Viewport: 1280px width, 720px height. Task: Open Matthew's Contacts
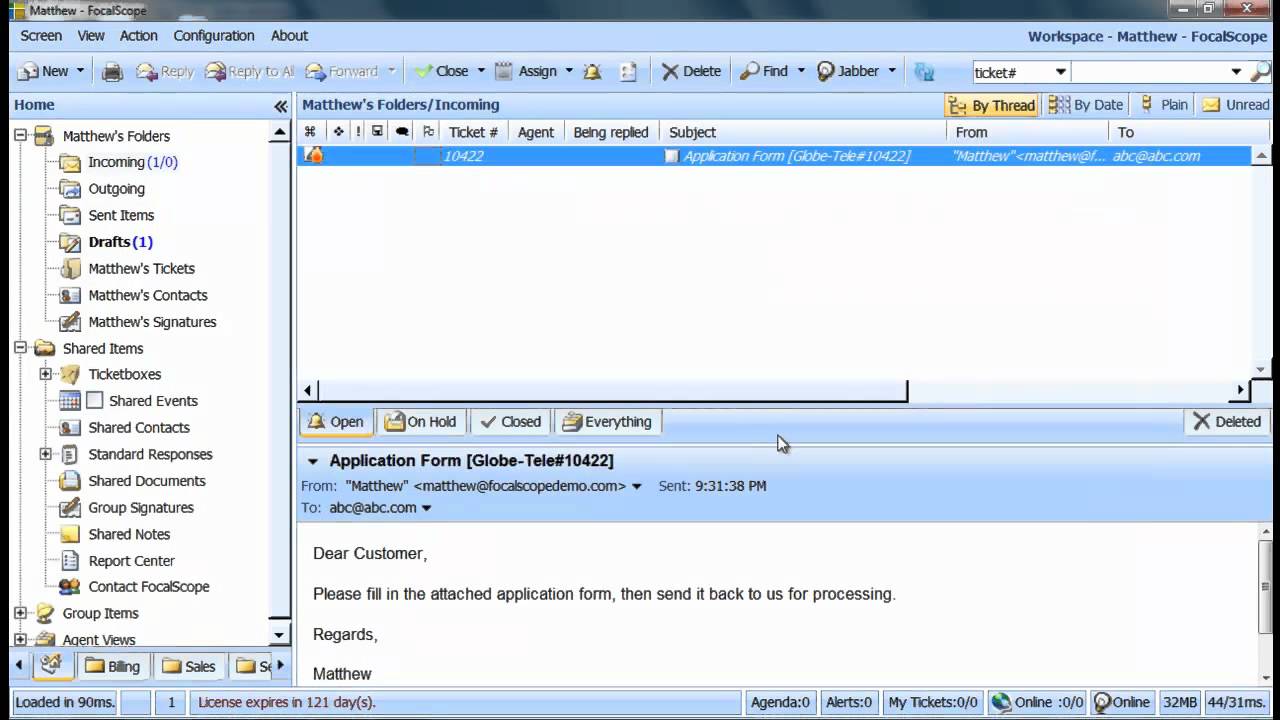point(147,295)
